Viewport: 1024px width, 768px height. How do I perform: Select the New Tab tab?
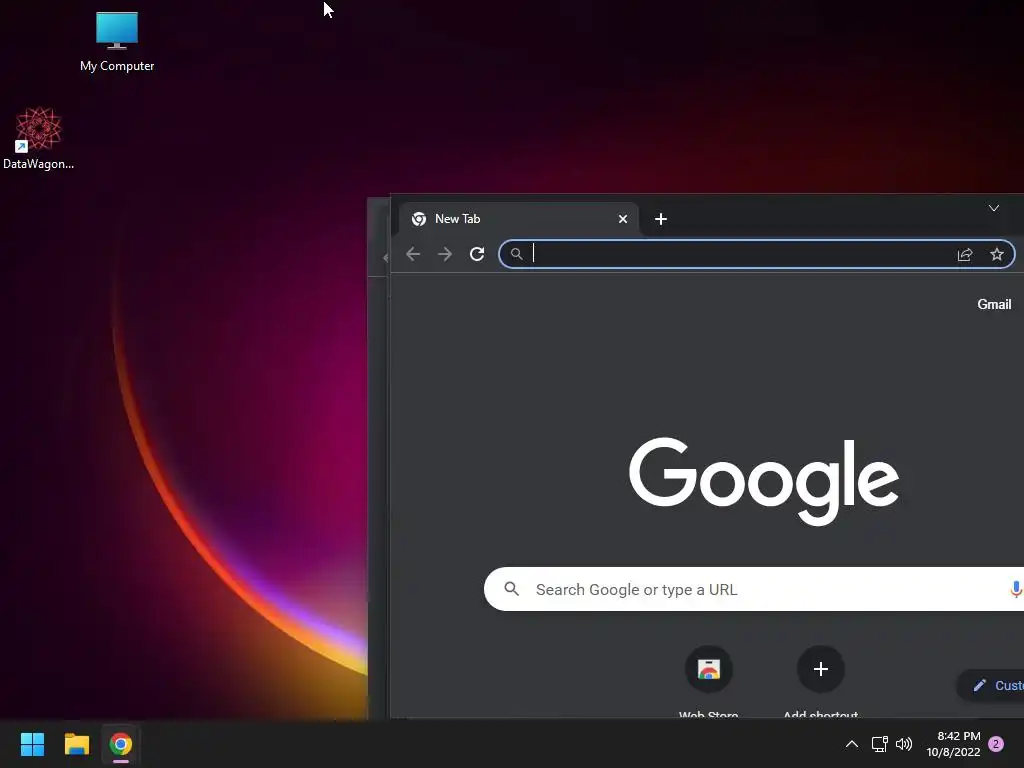coord(519,219)
